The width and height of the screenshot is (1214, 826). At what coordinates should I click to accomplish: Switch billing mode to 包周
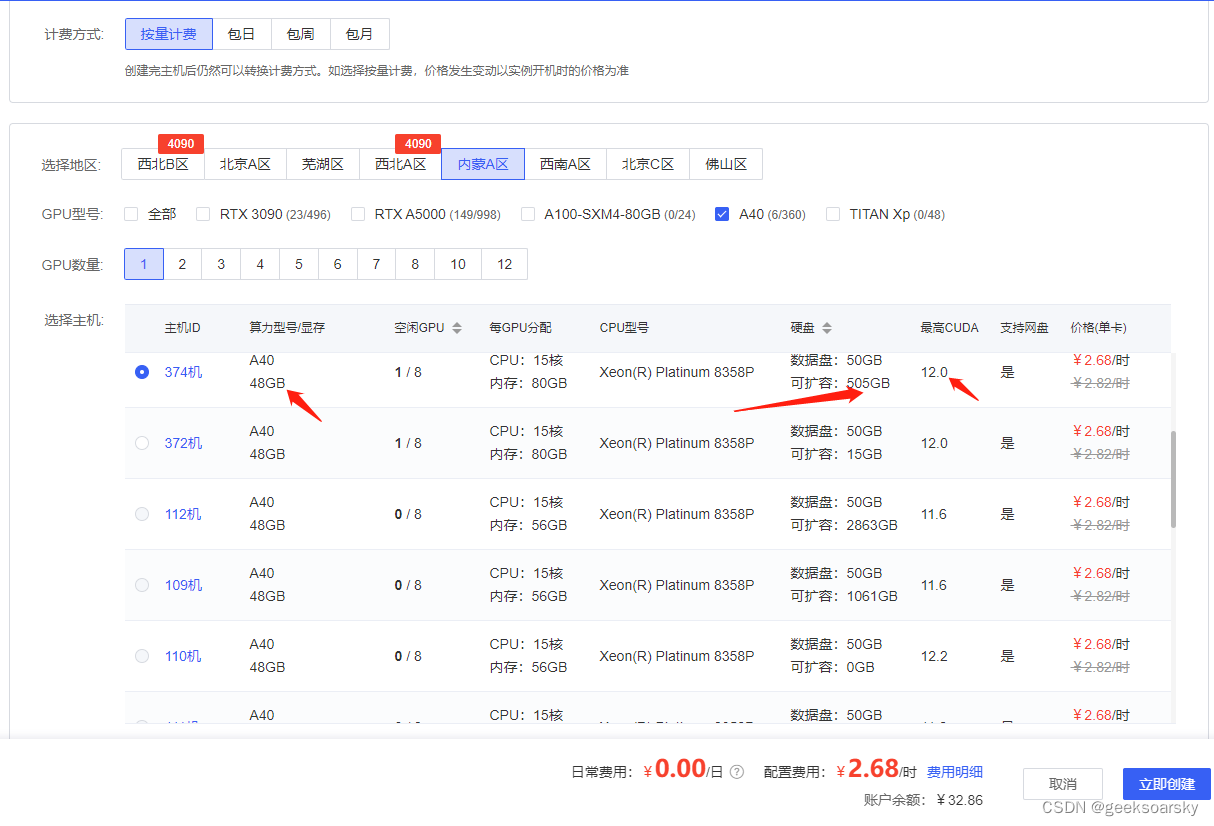tap(300, 34)
